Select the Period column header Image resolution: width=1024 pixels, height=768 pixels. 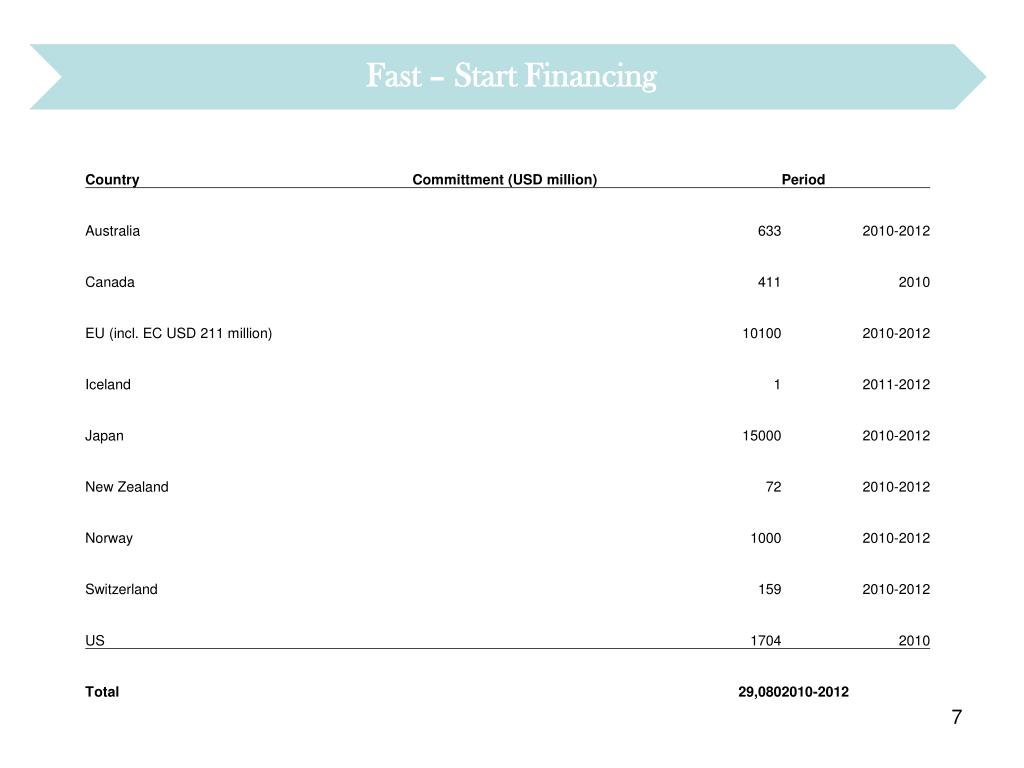(x=803, y=180)
